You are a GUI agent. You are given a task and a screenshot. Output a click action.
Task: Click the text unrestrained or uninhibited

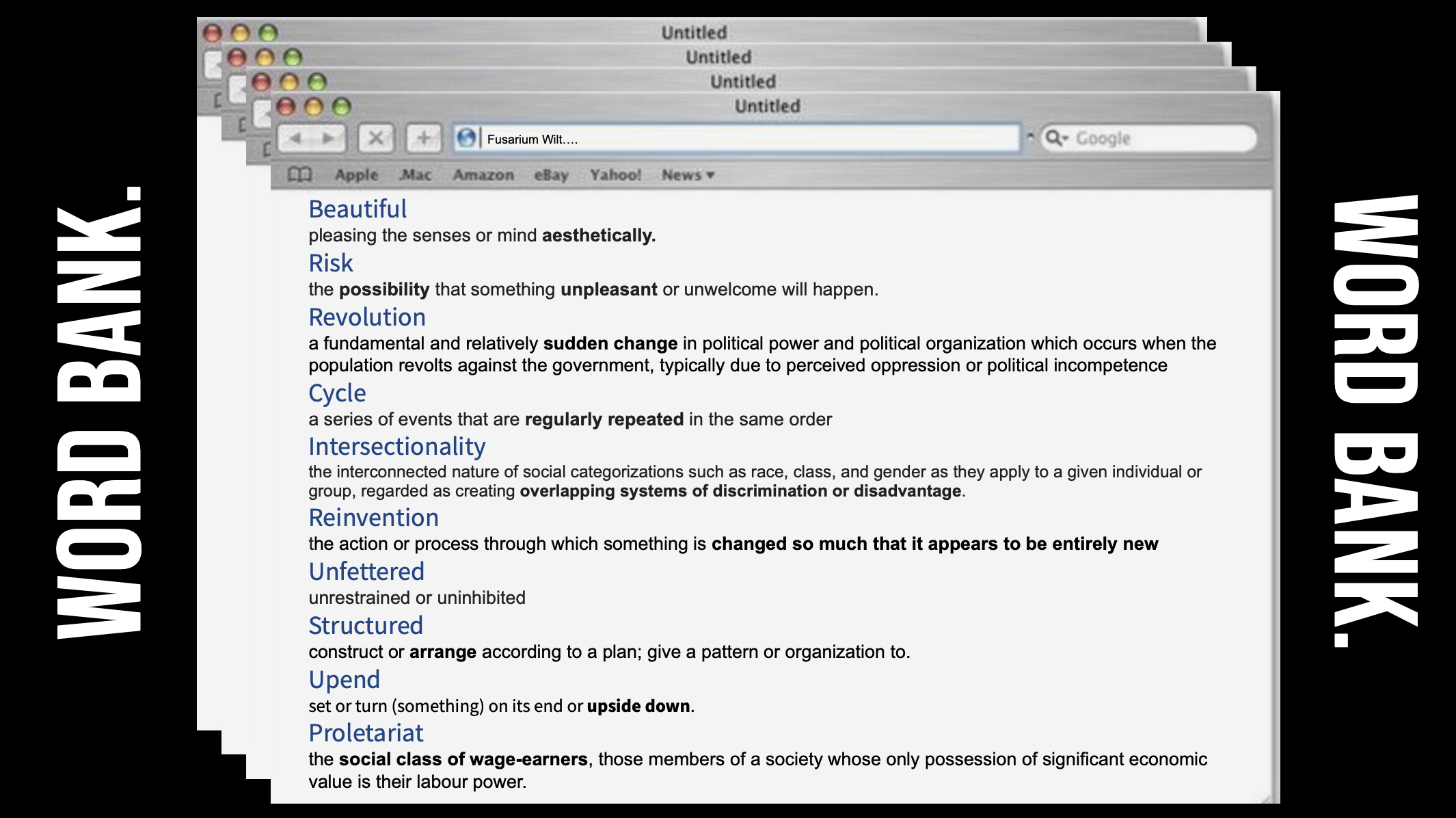point(417,598)
